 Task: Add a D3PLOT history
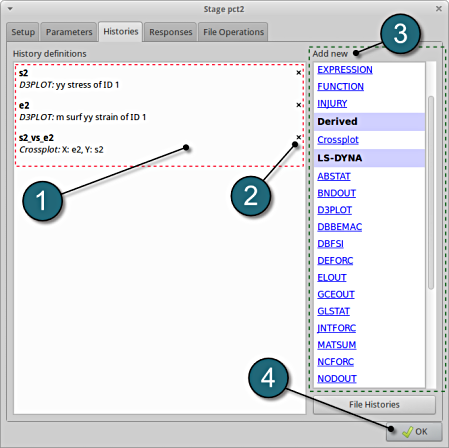[334, 210]
